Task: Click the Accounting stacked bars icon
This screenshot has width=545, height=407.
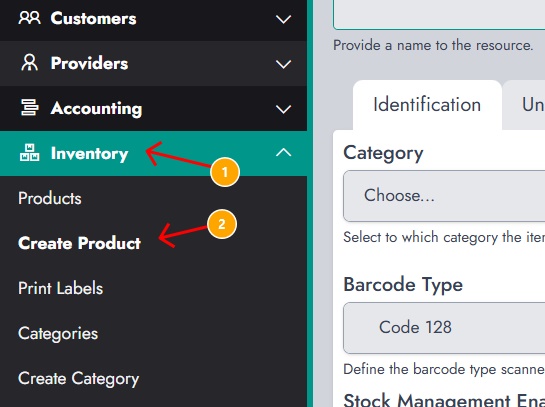Action: tap(29, 107)
